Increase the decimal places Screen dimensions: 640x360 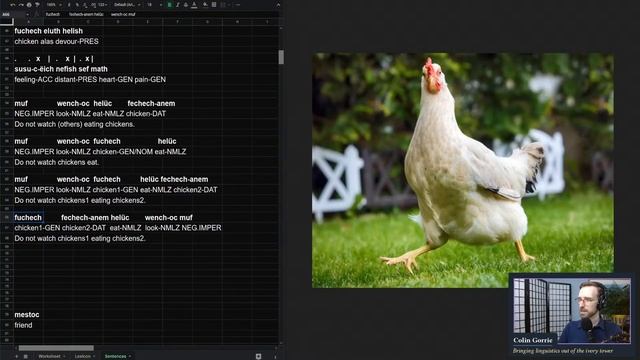click(x=93, y=5)
